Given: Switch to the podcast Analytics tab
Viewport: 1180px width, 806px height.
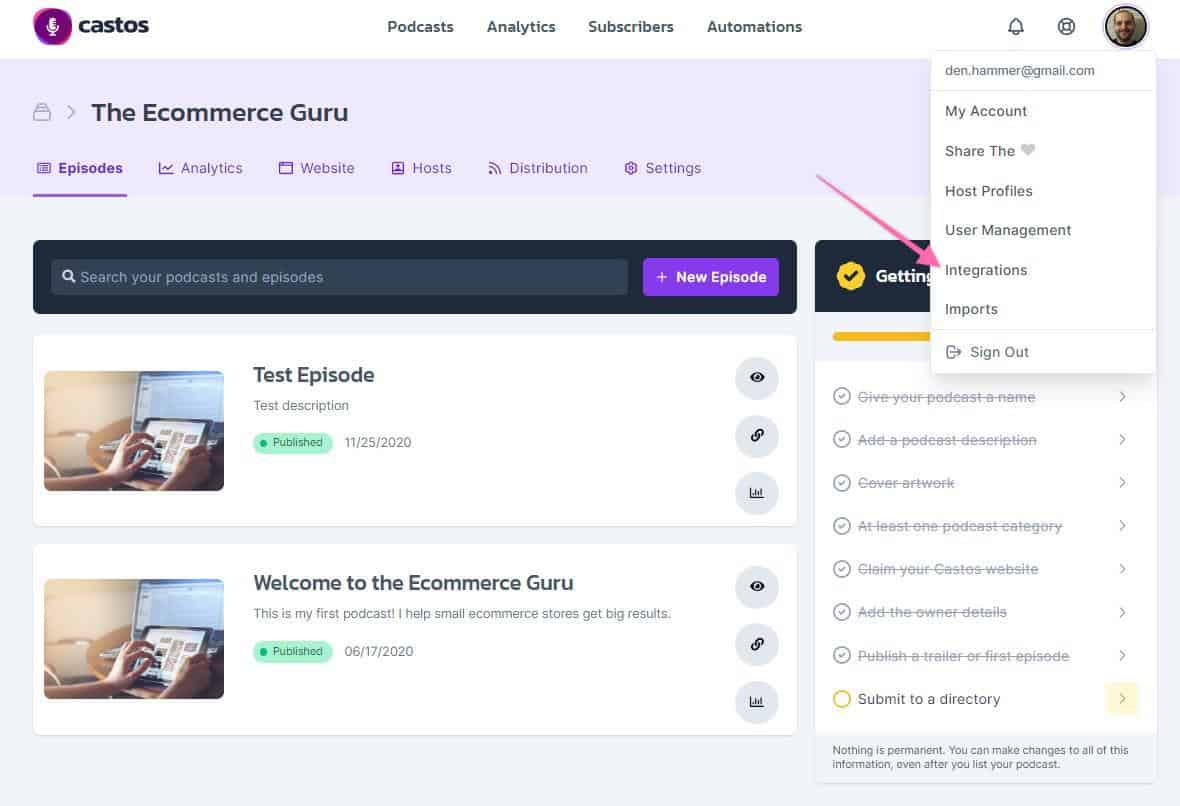Looking at the screenshot, I should pyautogui.click(x=200, y=168).
